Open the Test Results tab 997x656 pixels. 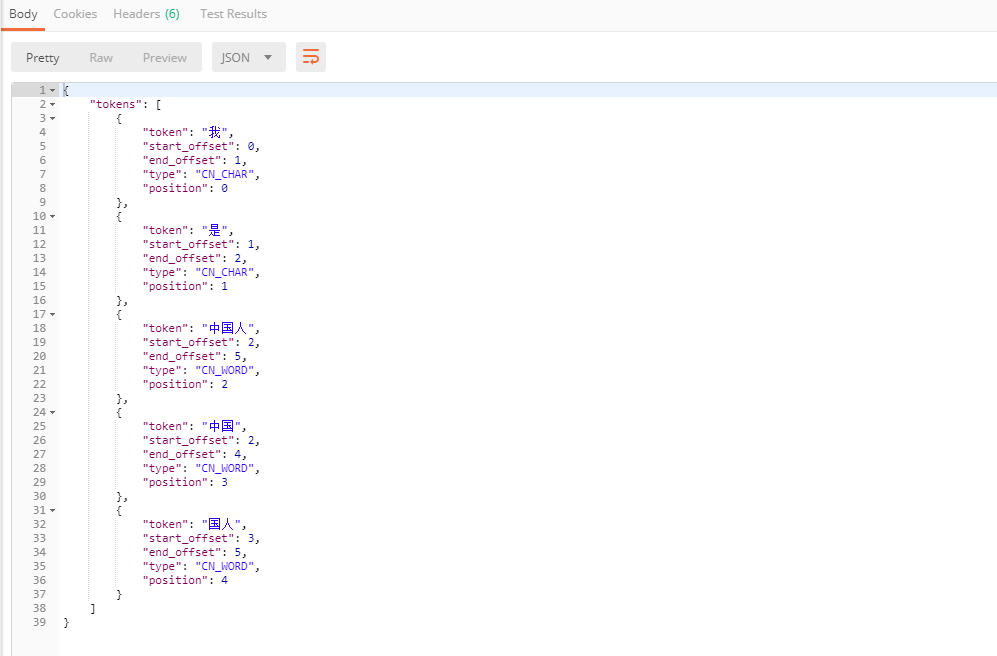click(233, 14)
